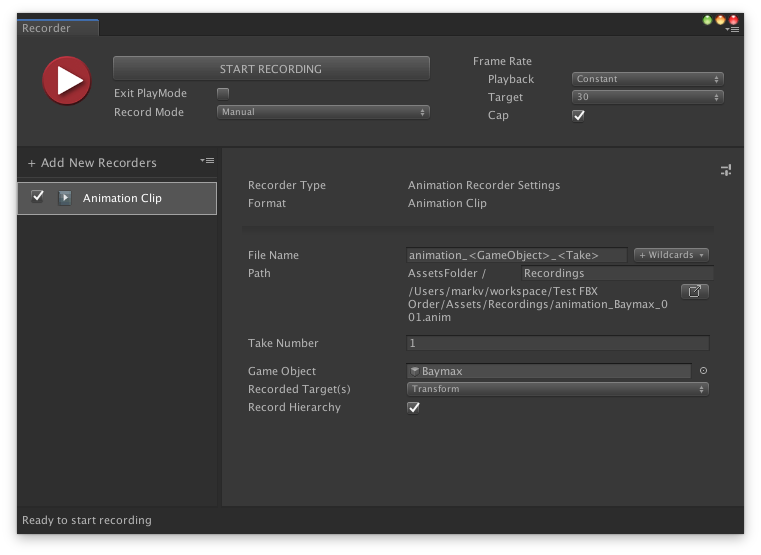Click the red circular record play icon
Screen dimensions: 761x555
point(66,81)
